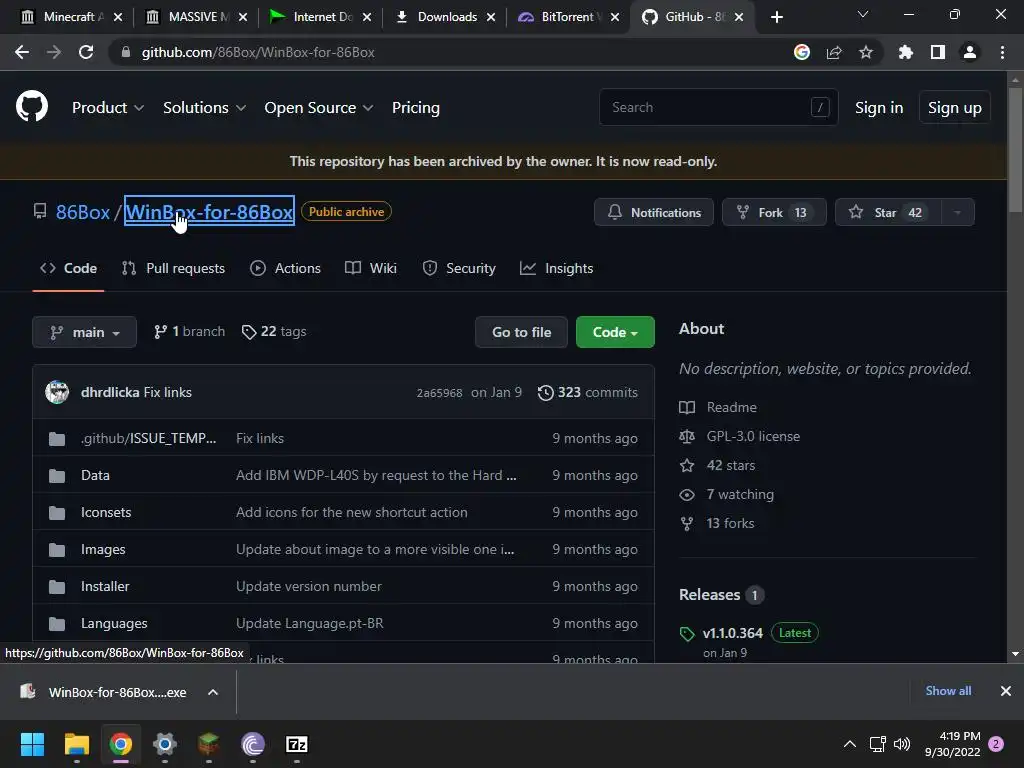Open main branch selector
The image size is (1024, 768).
point(84,332)
